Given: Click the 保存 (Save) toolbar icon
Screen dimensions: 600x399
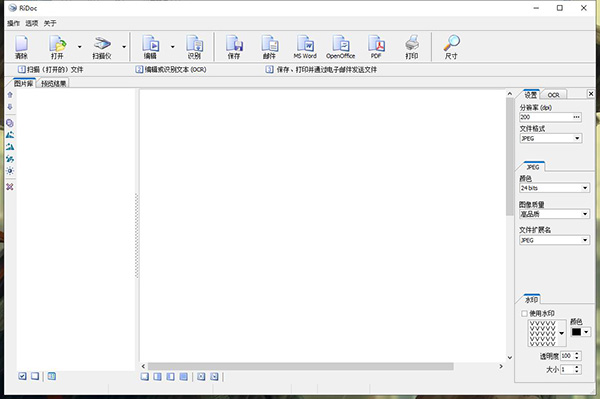Looking at the screenshot, I should (234, 47).
